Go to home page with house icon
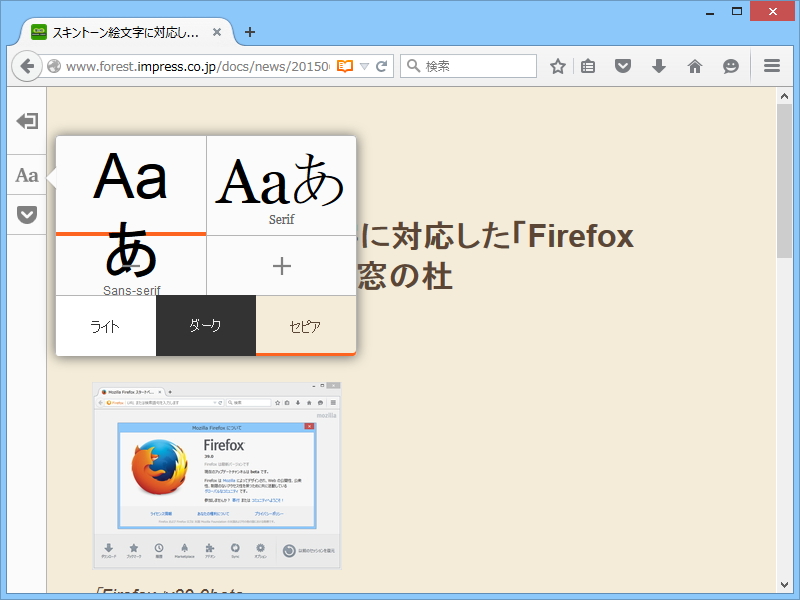The image size is (800, 600). [x=695, y=66]
